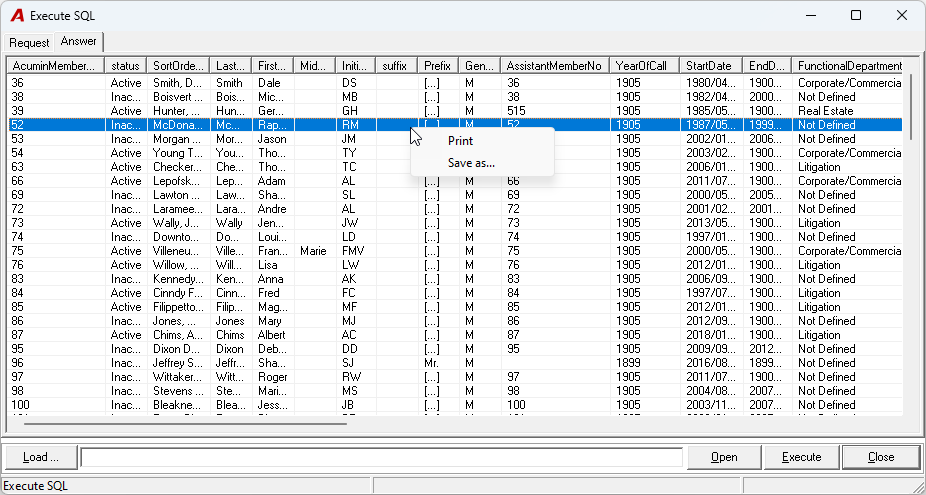This screenshot has width=926, height=495.
Task: Focus the SQL file path input field
Action: 382,457
